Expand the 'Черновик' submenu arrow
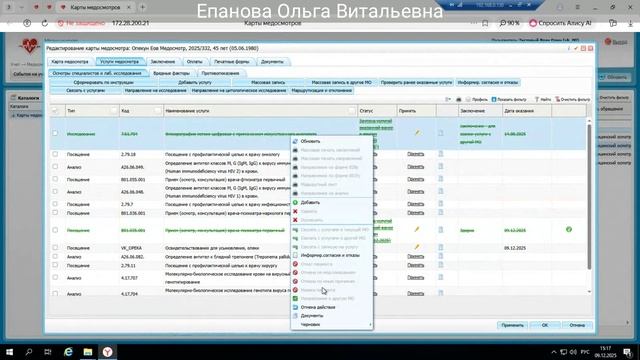Screen dimensions: 640x360 [370, 324]
